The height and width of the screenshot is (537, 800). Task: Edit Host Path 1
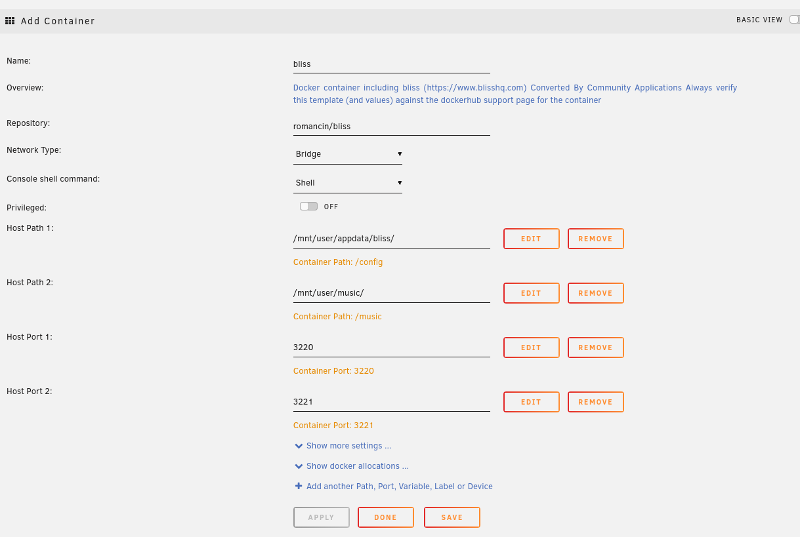[531, 239]
